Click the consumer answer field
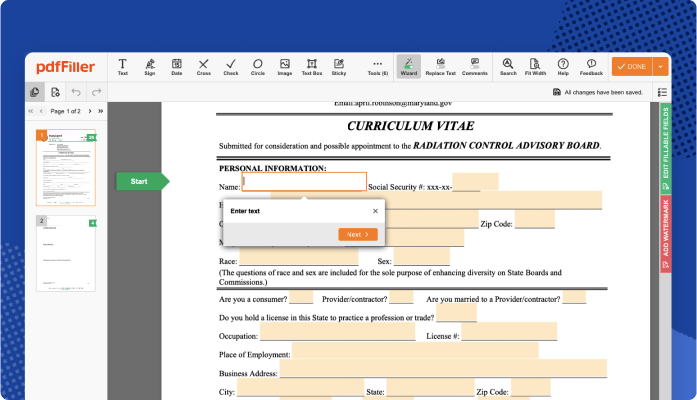 [301, 297]
